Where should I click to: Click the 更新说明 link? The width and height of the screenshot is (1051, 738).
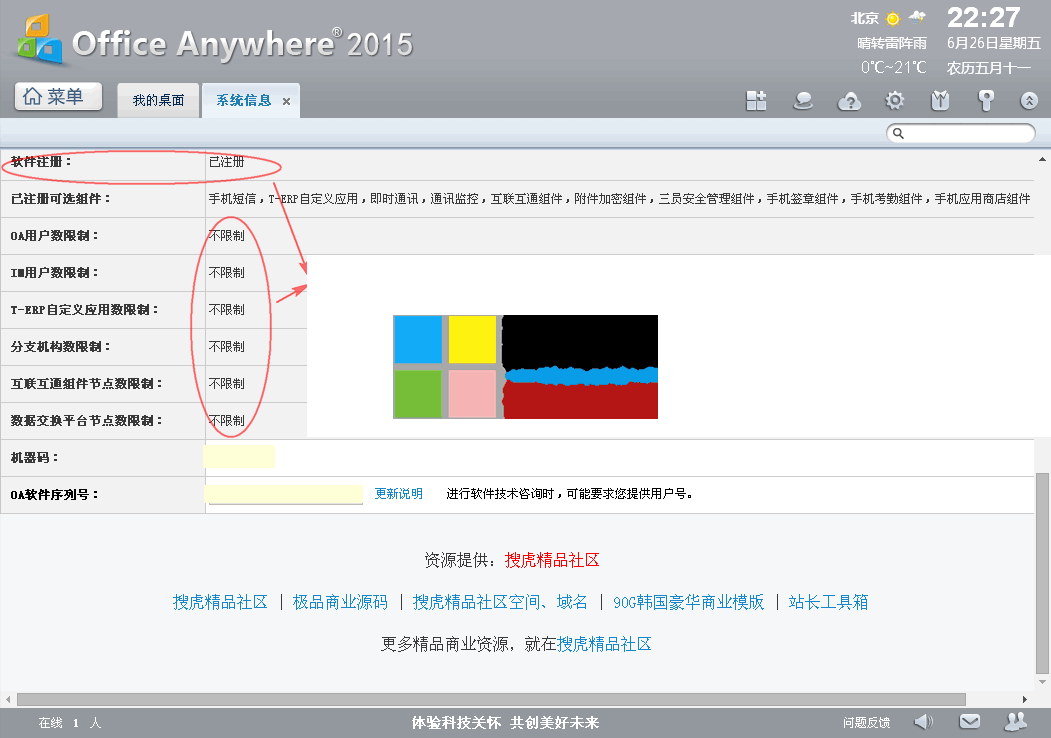(x=399, y=494)
